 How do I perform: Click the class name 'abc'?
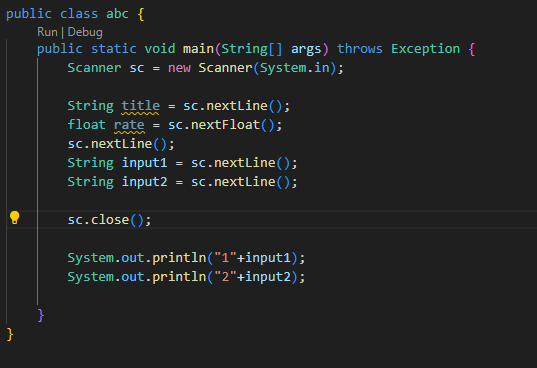tap(117, 14)
